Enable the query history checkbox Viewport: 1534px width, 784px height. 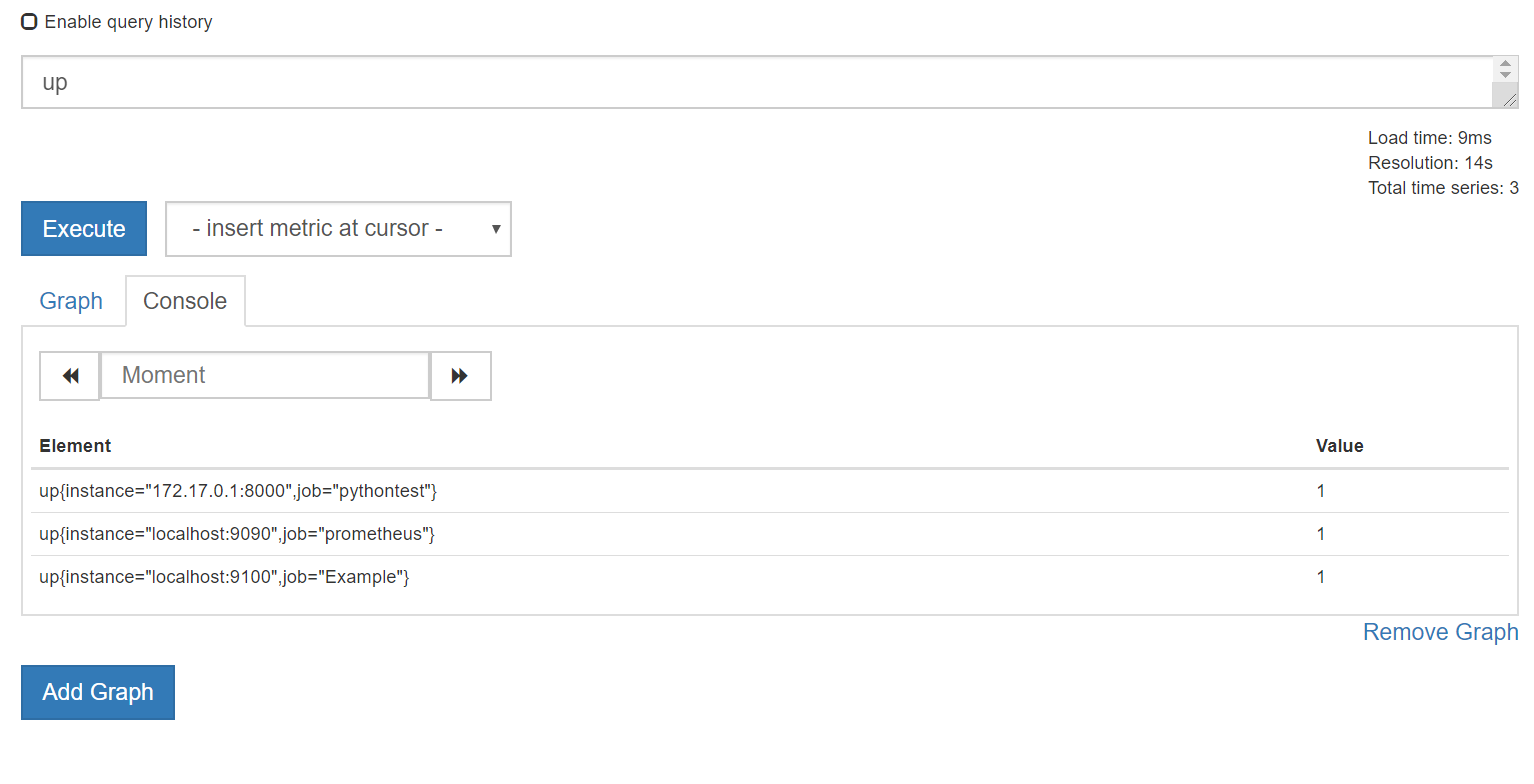tap(28, 21)
